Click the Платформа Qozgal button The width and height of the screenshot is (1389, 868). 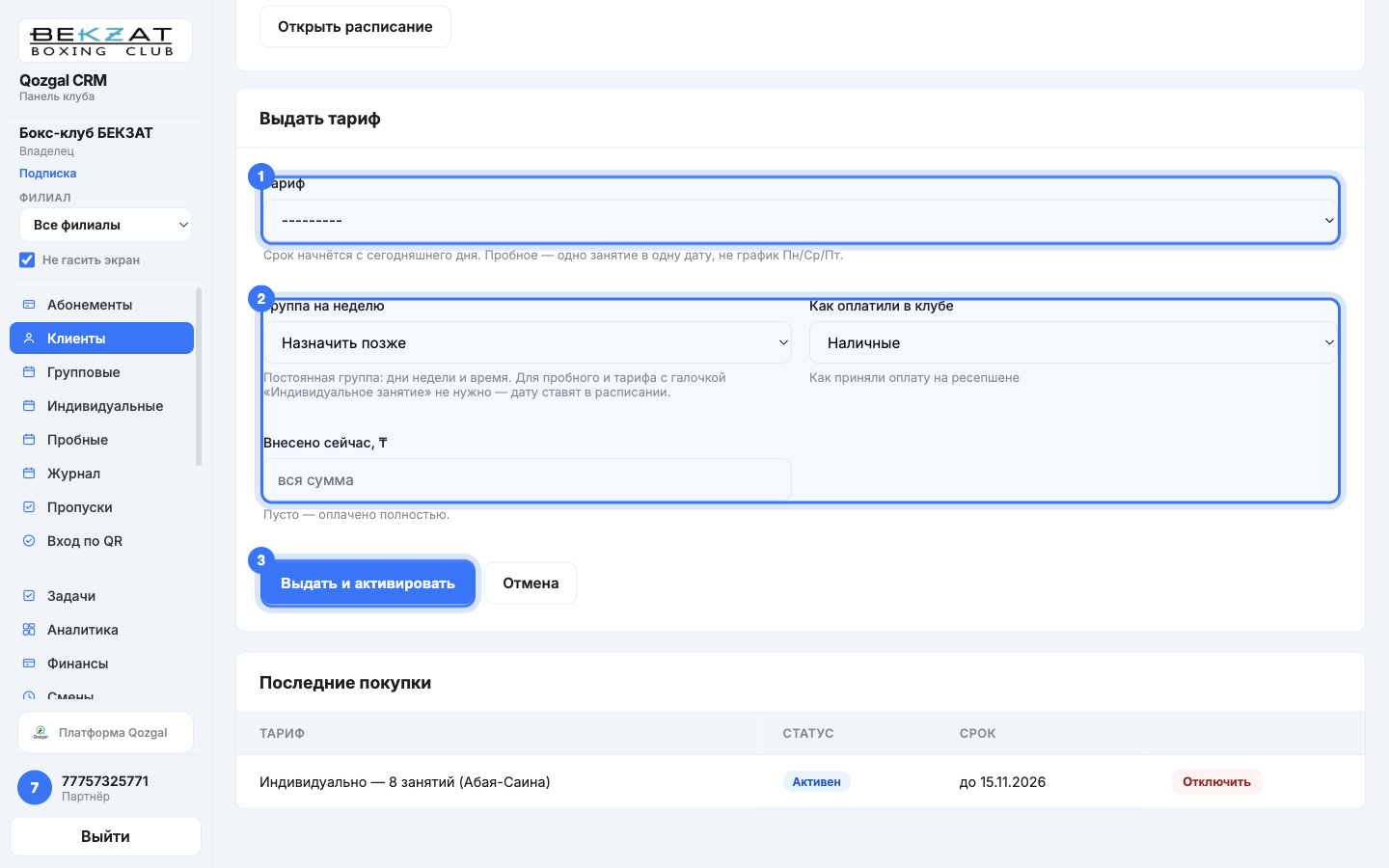(105, 733)
